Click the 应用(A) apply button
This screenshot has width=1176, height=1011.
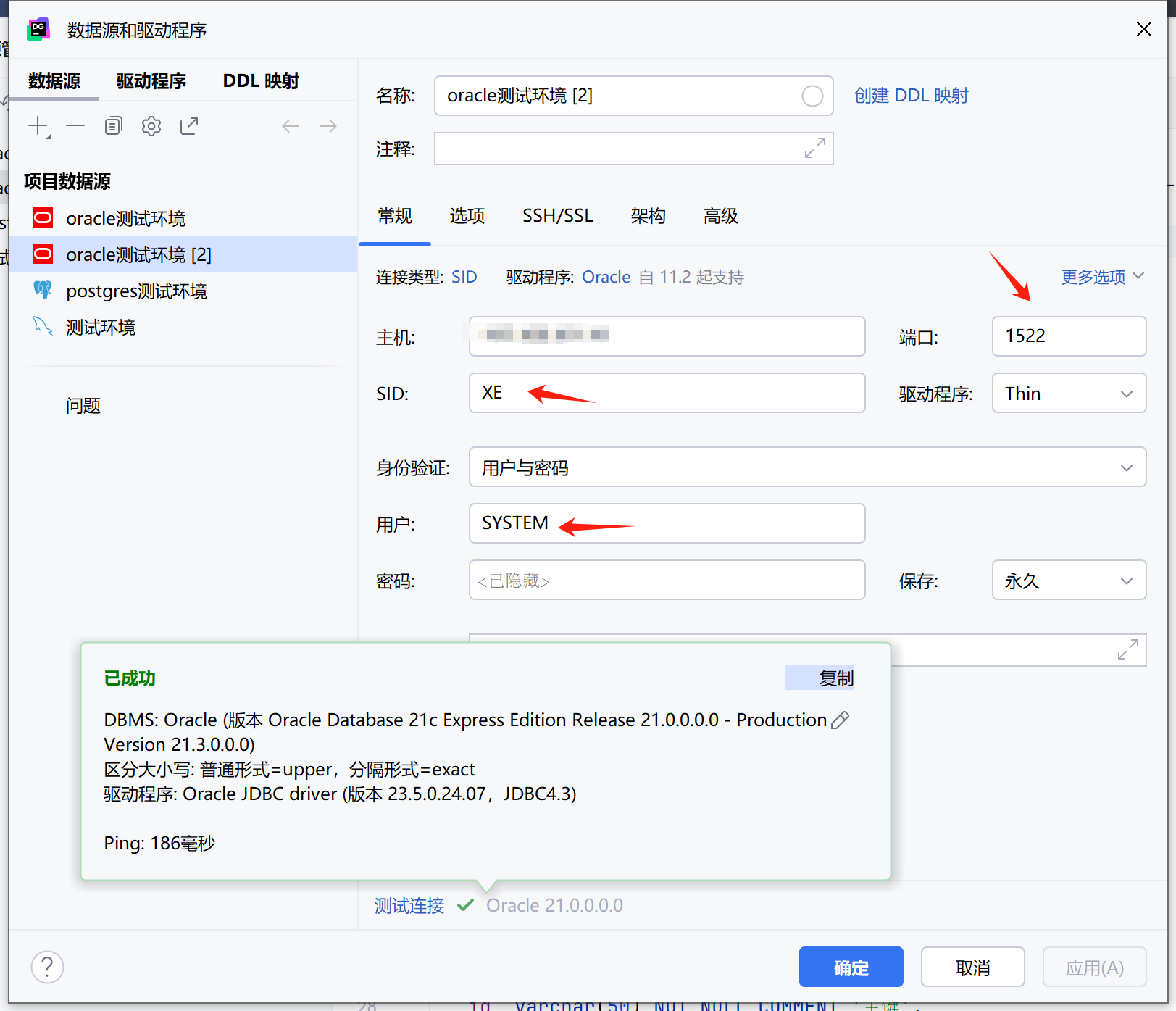1094,967
